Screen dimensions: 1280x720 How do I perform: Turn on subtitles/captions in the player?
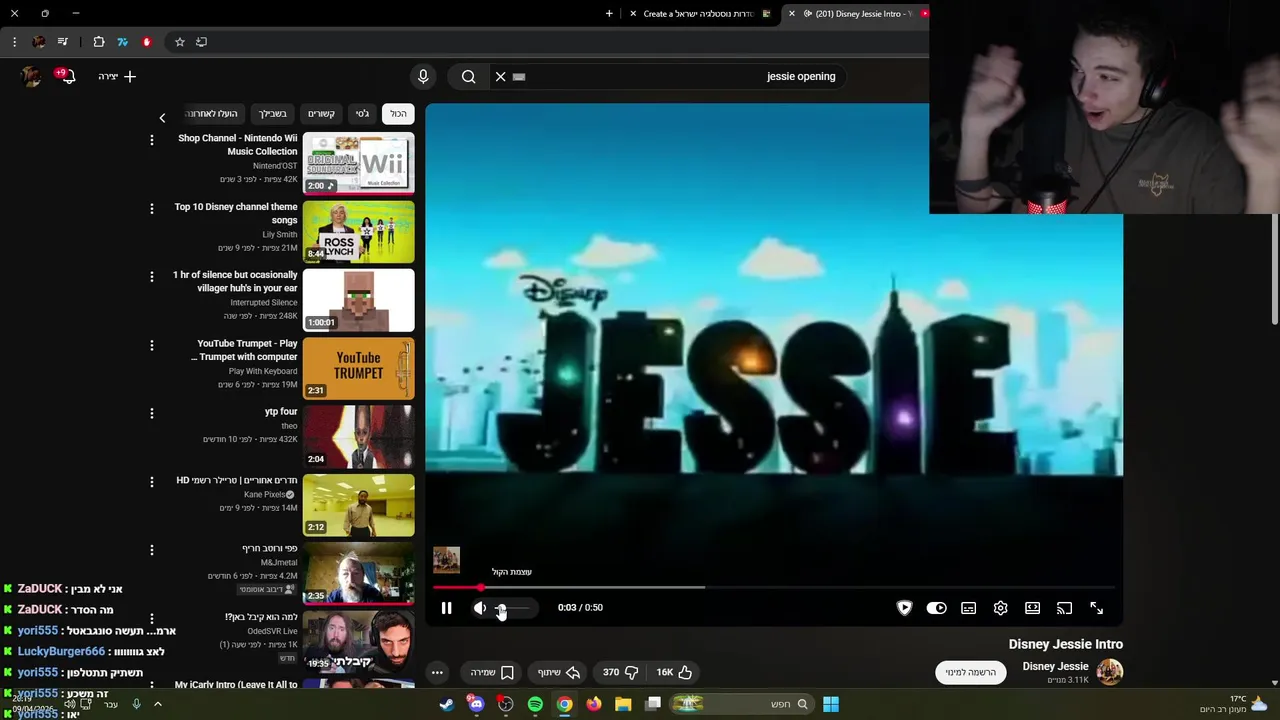(968, 608)
